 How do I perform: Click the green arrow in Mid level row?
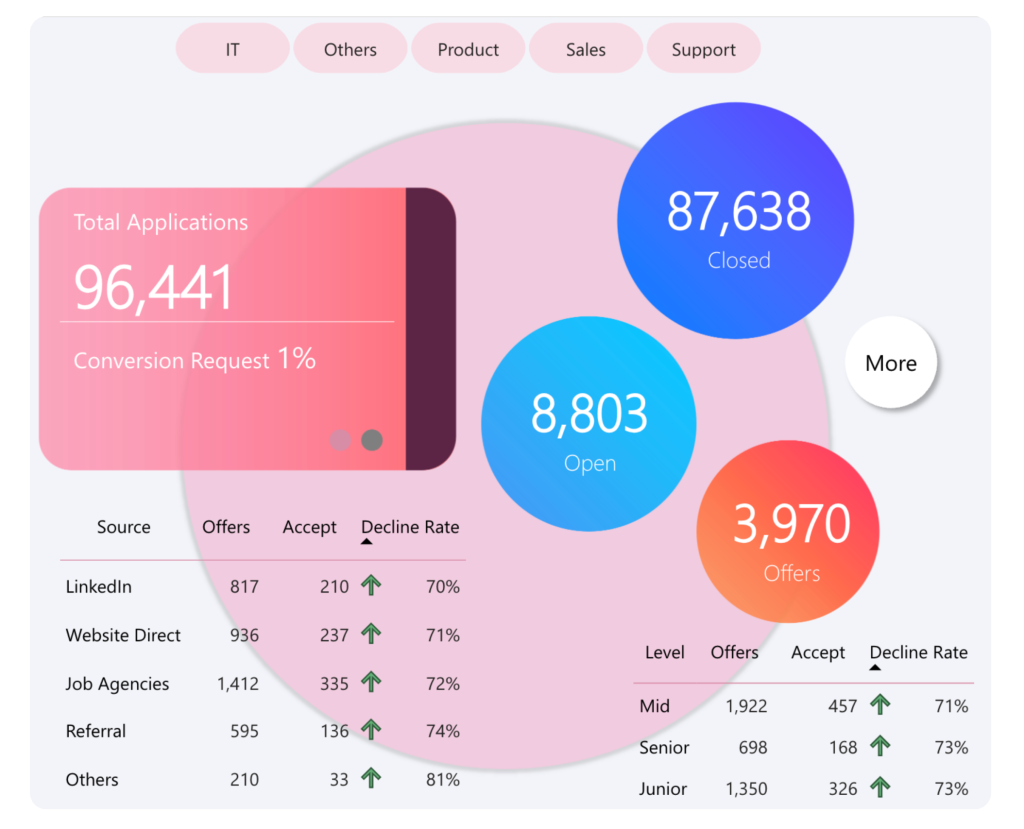point(880,706)
